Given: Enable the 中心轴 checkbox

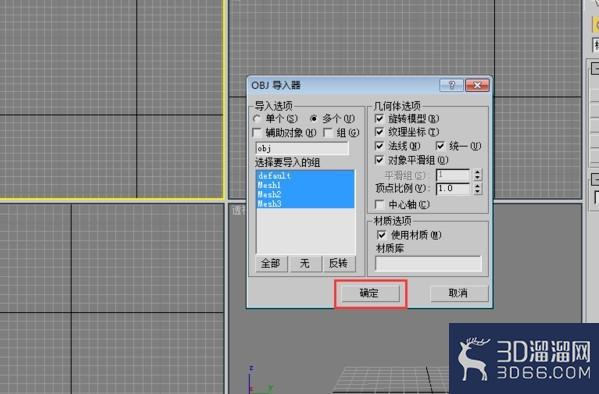Looking at the screenshot, I should tap(379, 204).
